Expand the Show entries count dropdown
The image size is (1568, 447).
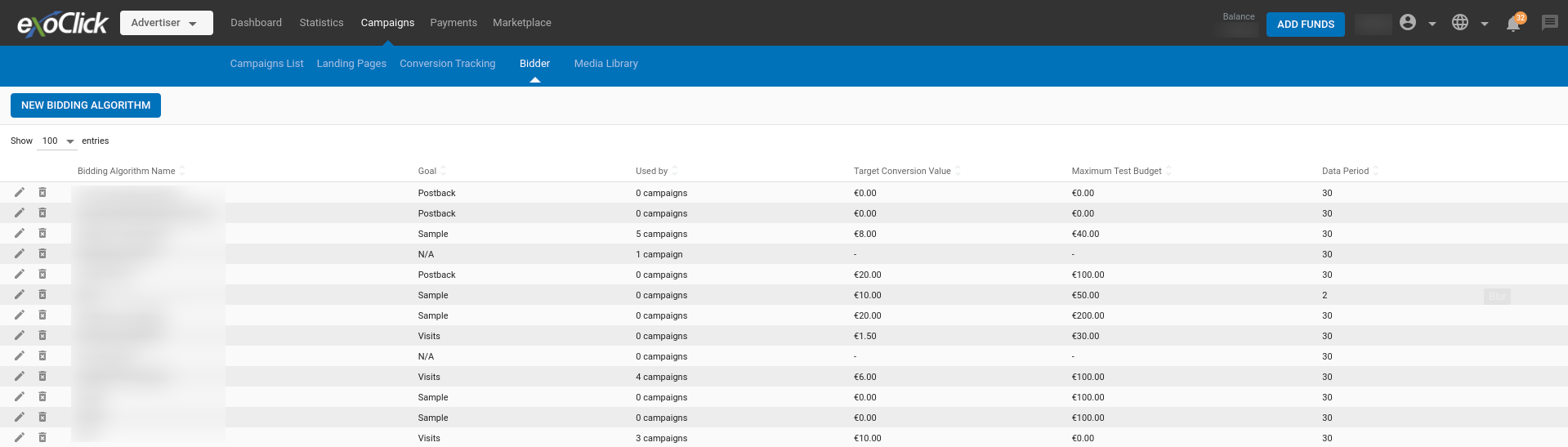pos(57,141)
